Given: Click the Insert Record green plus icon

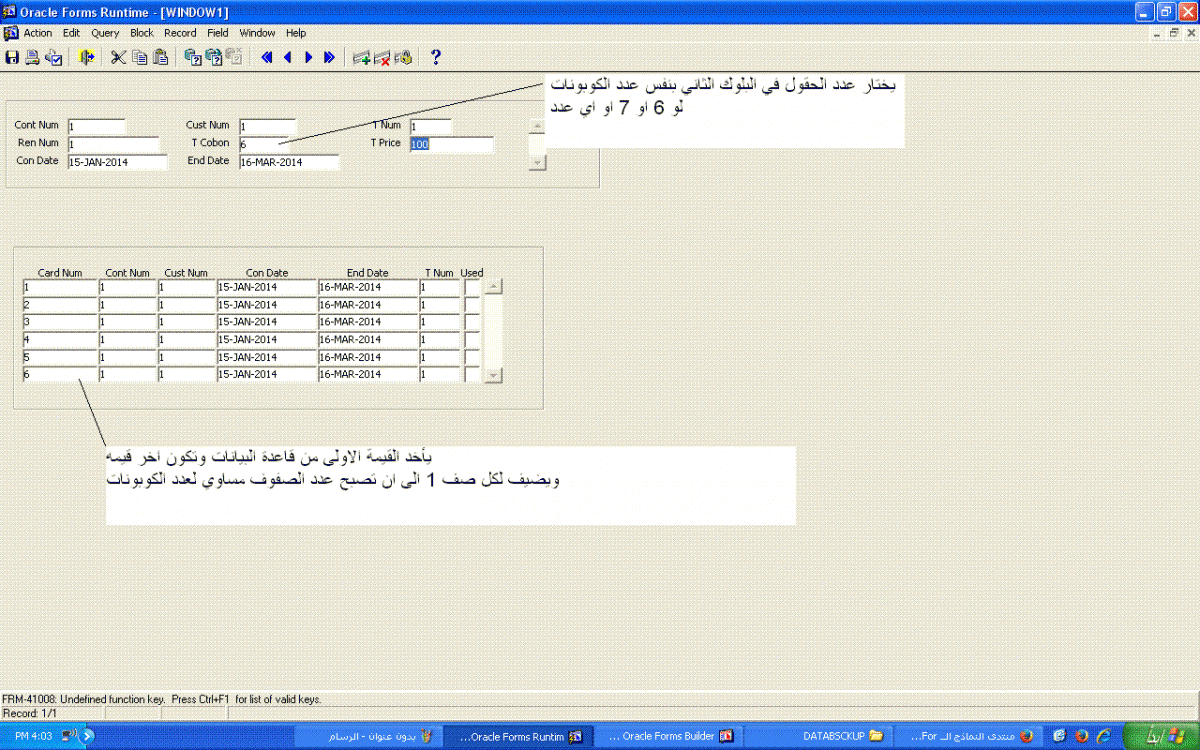Looking at the screenshot, I should pos(361,58).
